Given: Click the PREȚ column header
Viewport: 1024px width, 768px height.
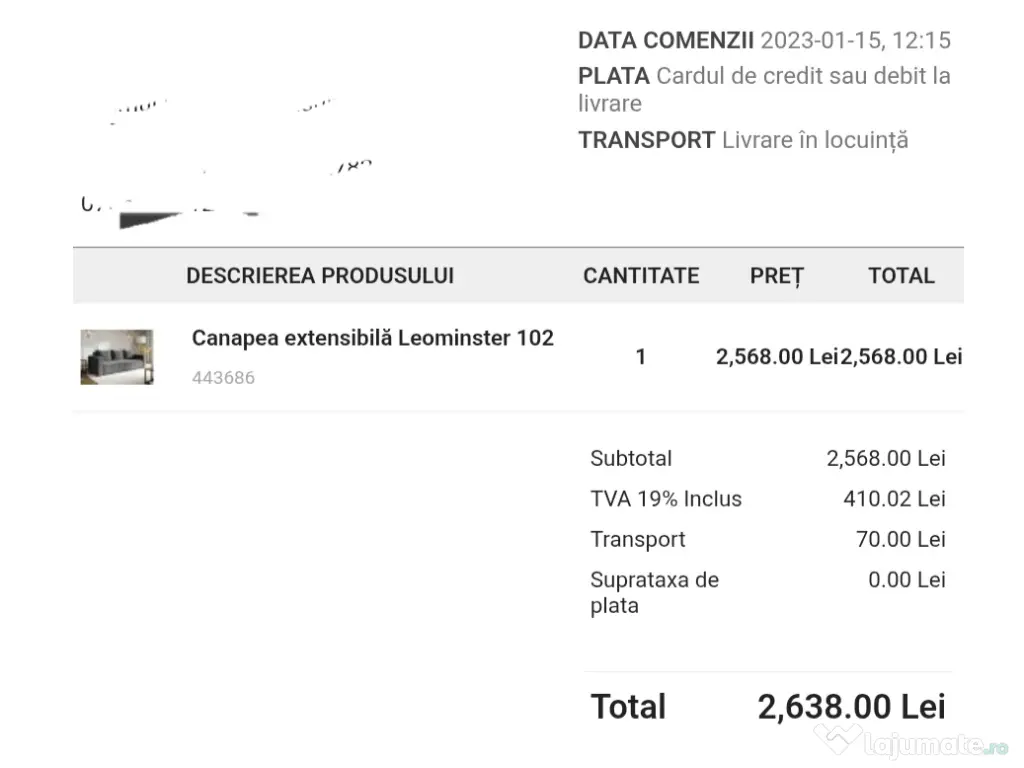Looking at the screenshot, I should 777,276.
